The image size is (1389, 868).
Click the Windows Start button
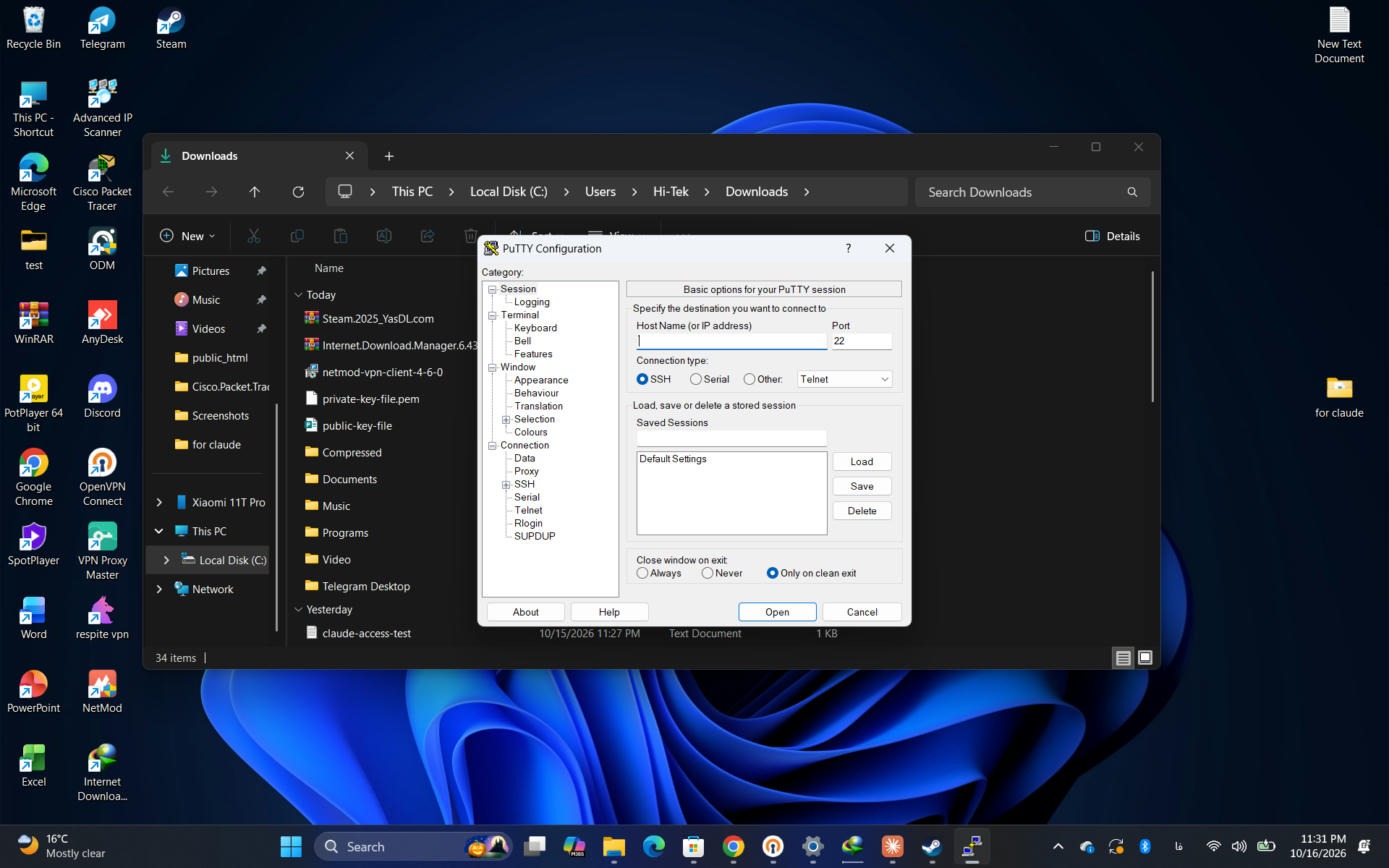[291, 847]
